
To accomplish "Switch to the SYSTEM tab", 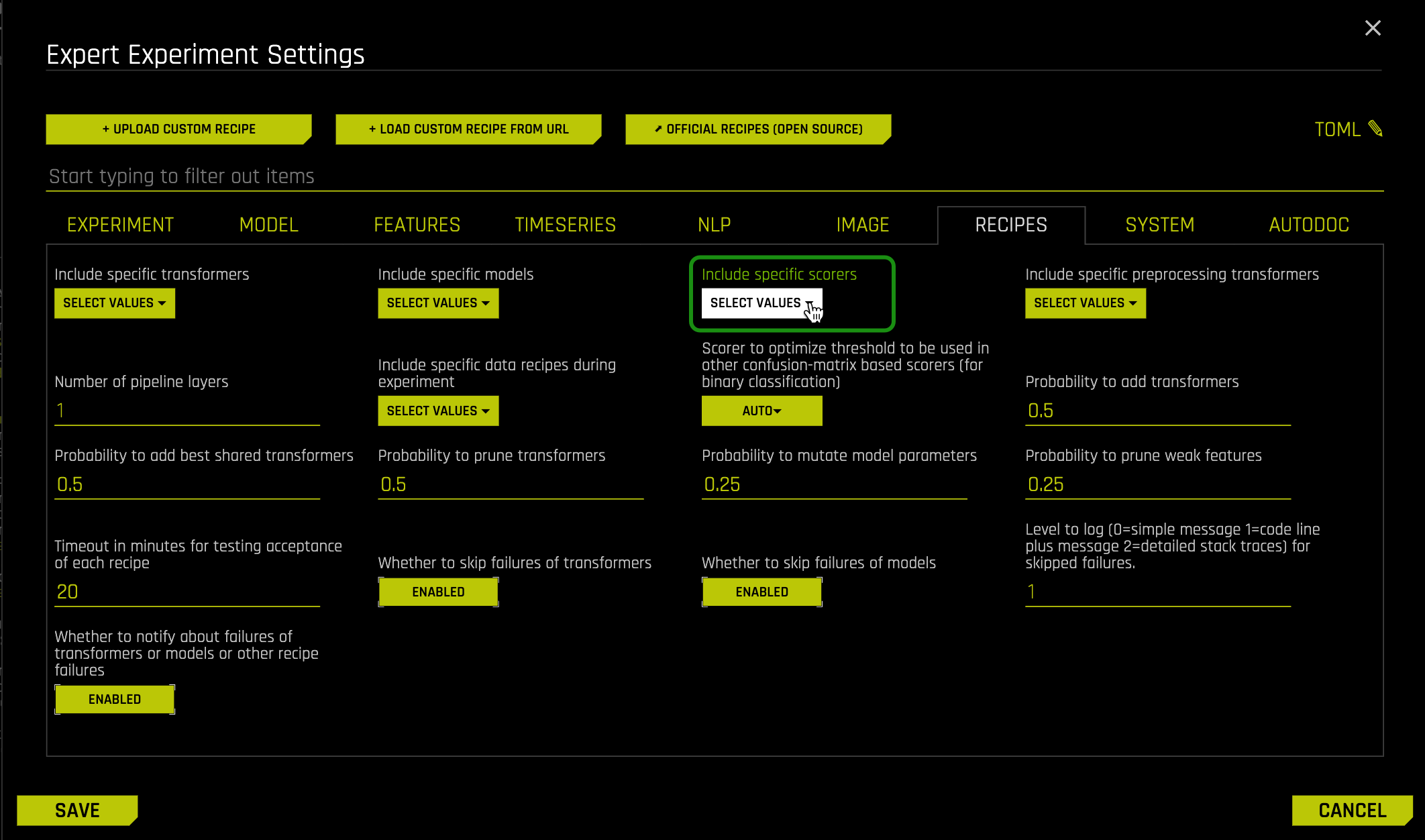I will [x=1160, y=225].
